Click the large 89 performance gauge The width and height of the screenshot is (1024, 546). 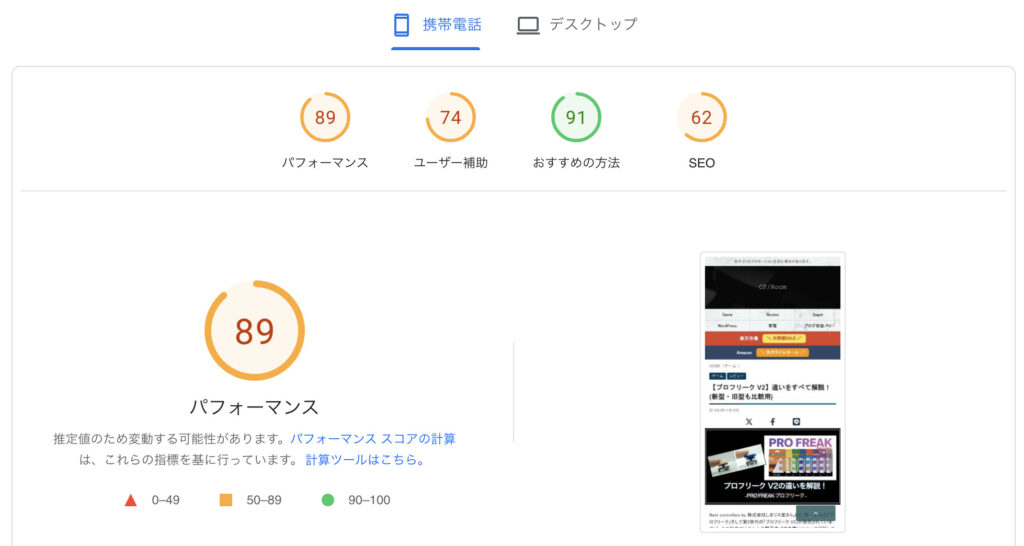[254, 330]
